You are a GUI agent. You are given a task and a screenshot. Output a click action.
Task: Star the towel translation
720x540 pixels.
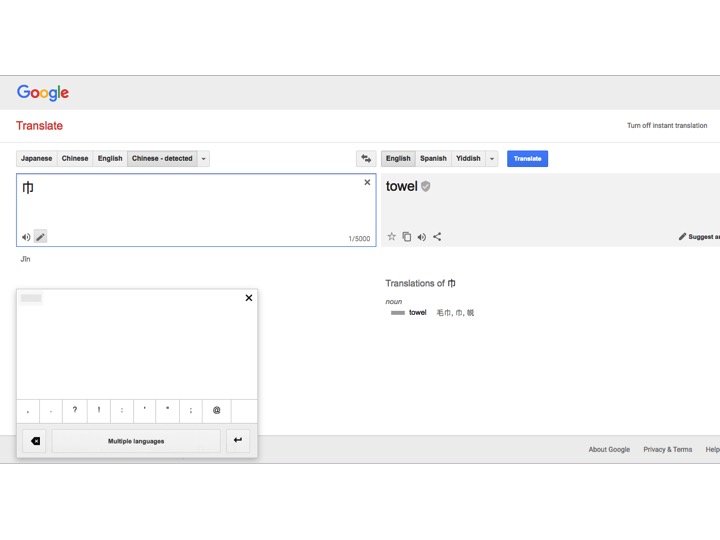[x=391, y=236]
